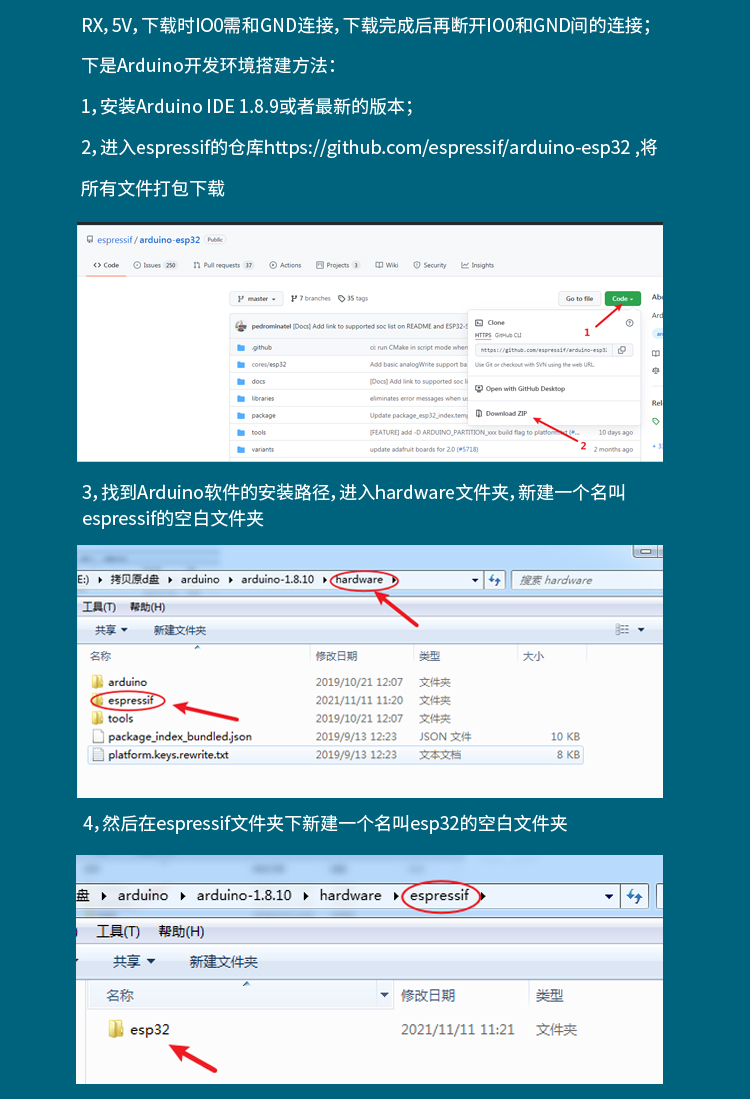
Task: Open the 工具(T) menu in espressif window
Action: [x=117, y=931]
